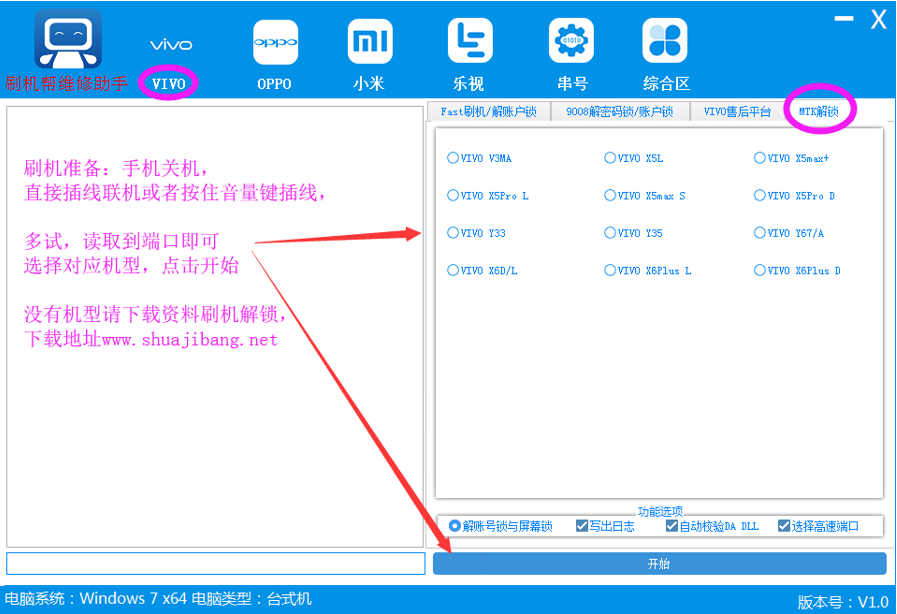Select the VIVO Y35 radio button
Image resolution: width=897 pixels, height=614 pixels.
[610, 233]
